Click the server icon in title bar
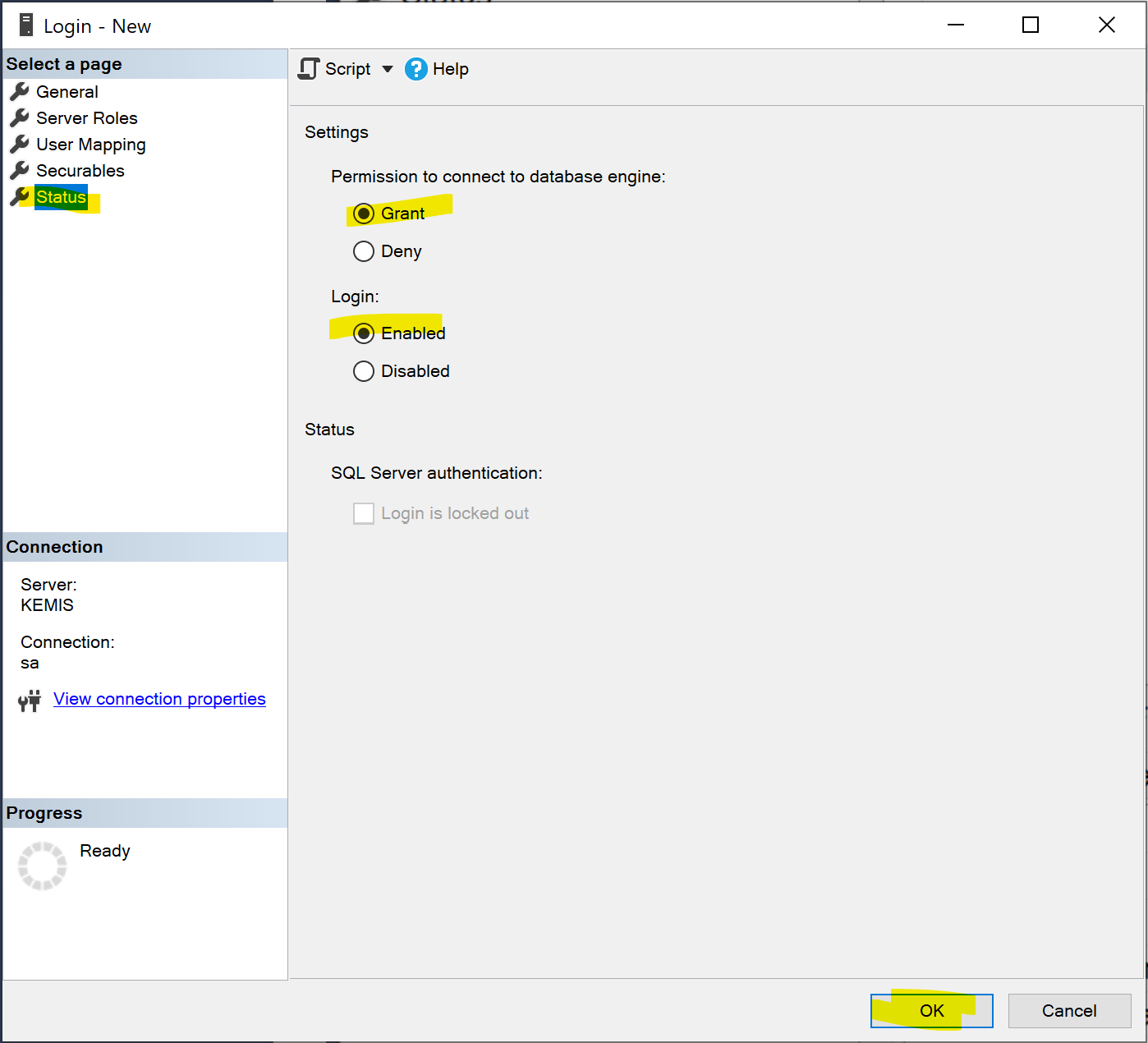 pyautogui.click(x=26, y=25)
